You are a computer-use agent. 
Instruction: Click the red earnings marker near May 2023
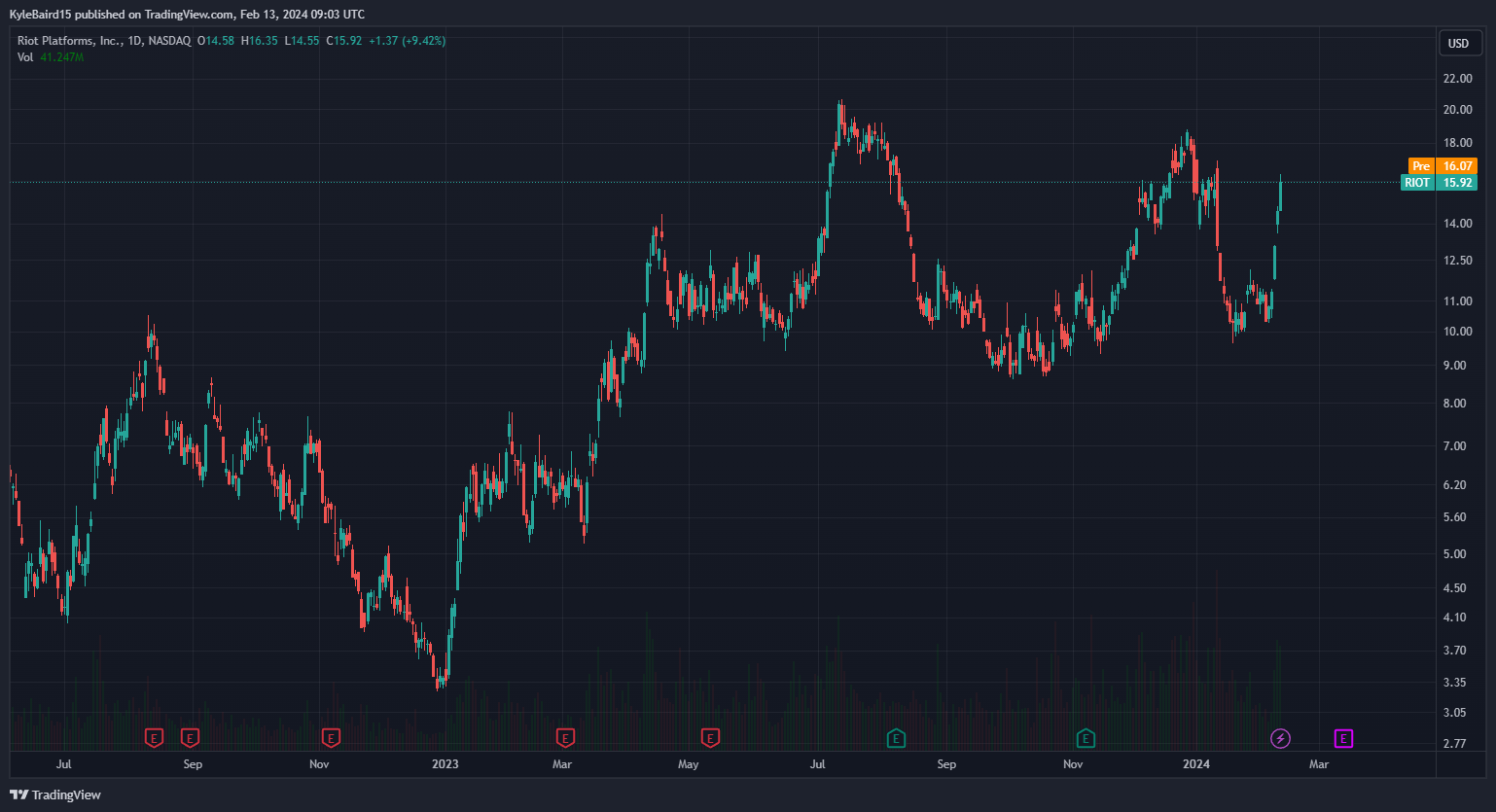[x=711, y=739]
